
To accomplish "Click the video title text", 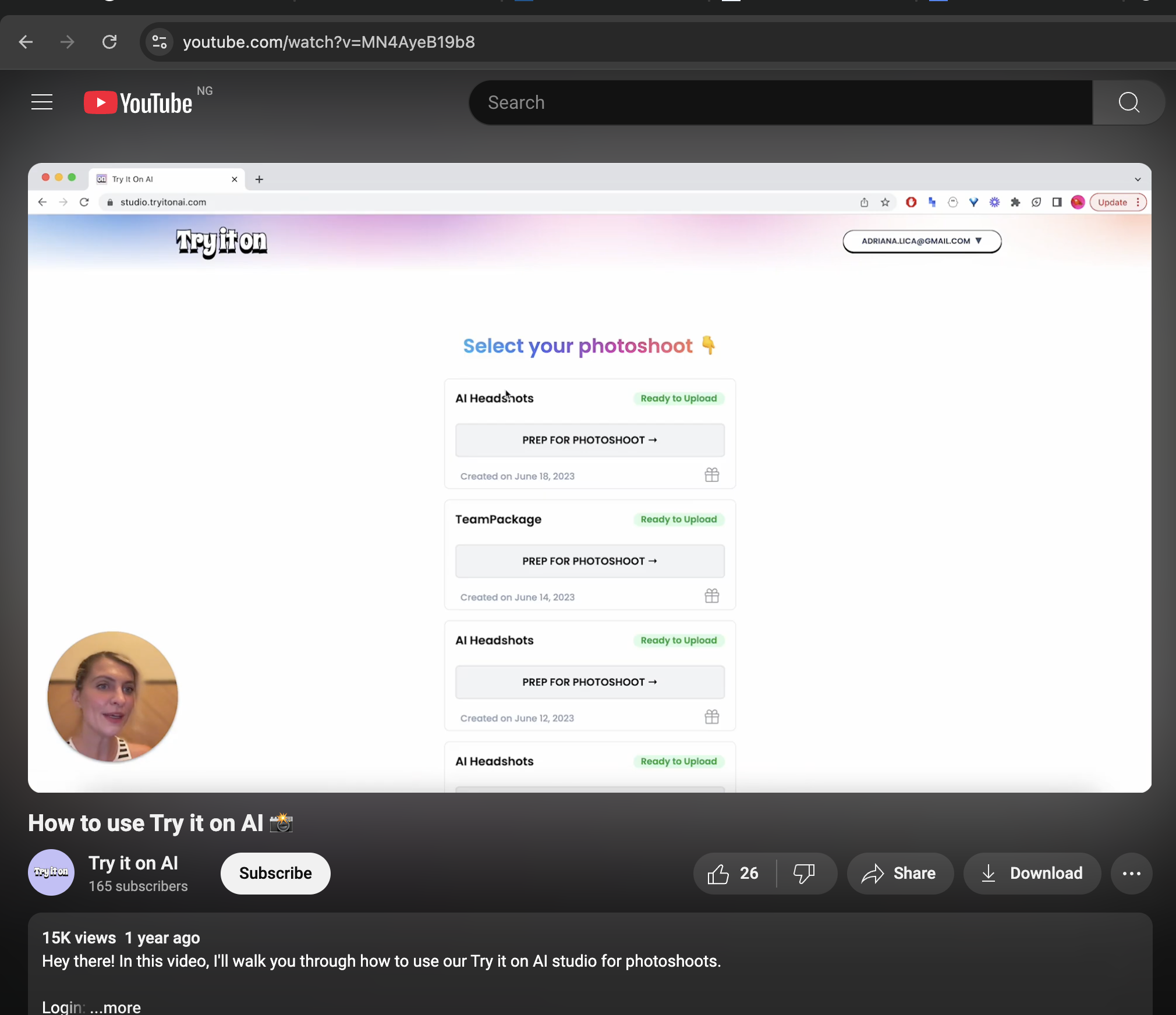I will 146,823.
